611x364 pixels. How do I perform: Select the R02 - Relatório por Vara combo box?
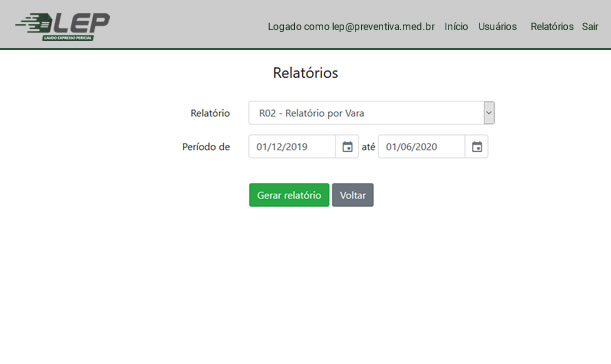click(x=371, y=113)
